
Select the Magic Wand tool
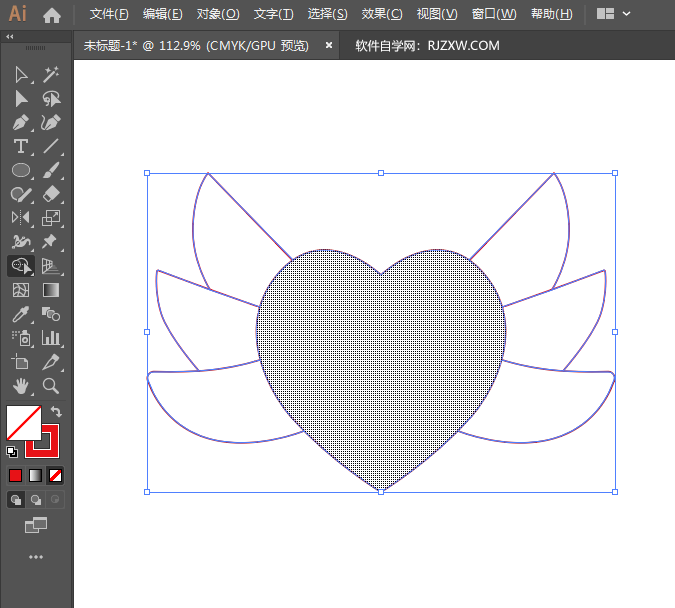(x=51, y=75)
